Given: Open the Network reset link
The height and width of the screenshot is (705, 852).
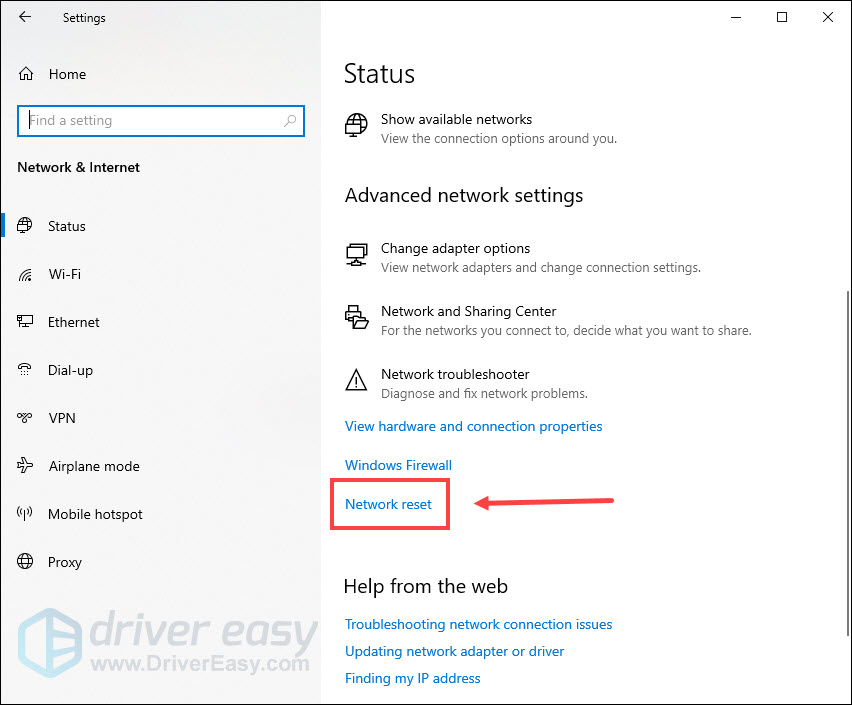Looking at the screenshot, I should [389, 504].
